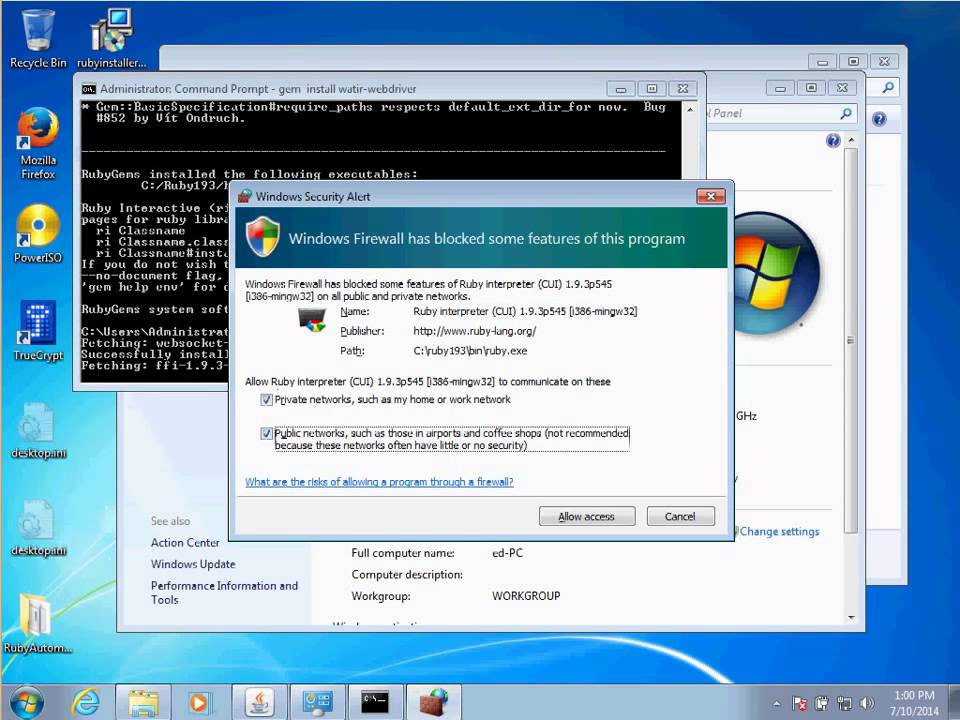Screen dimensions: 960x720
Task: Open TrueCrypt desktop shortcut
Action: pos(38,331)
